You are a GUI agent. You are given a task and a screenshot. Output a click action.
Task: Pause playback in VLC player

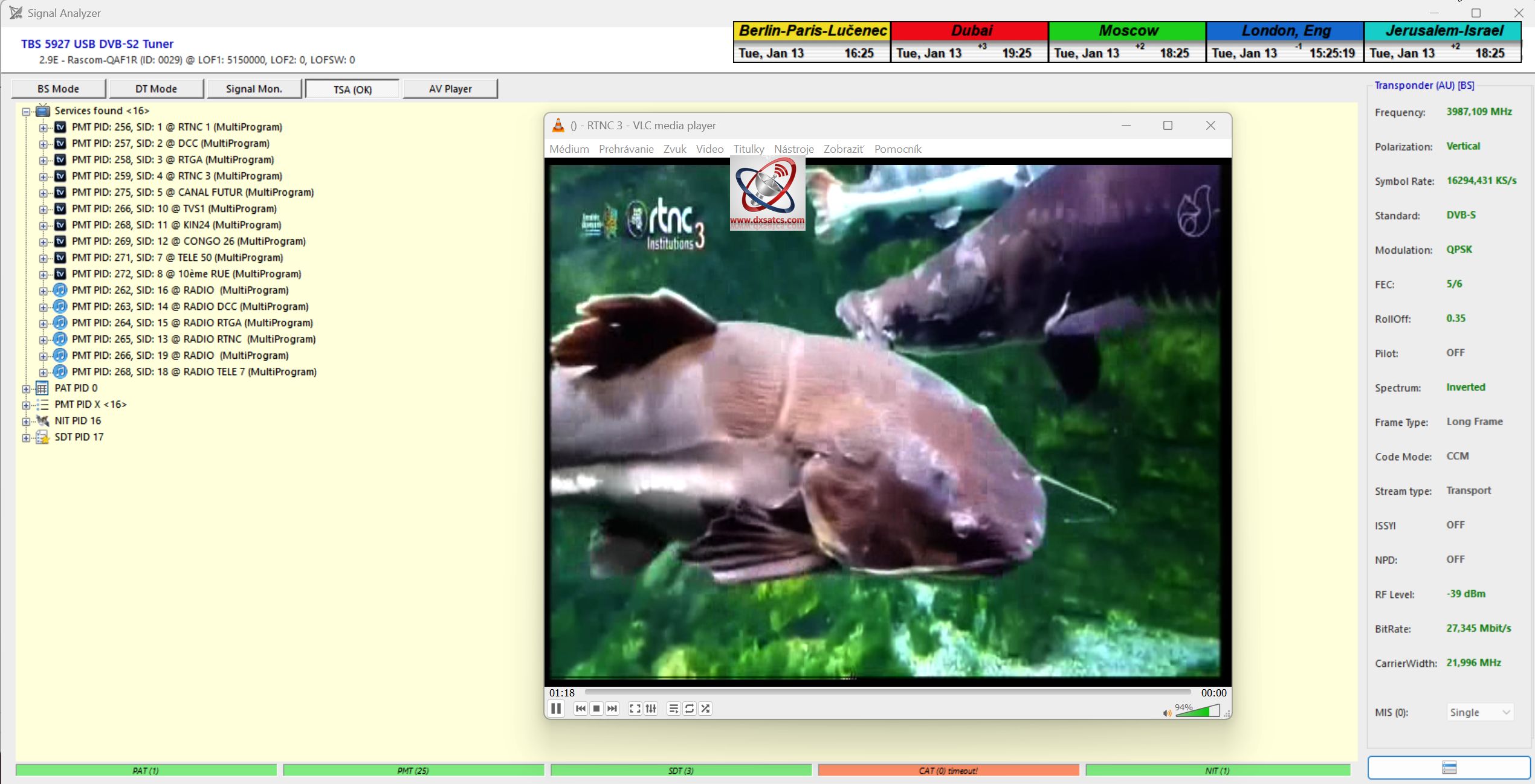[556, 708]
